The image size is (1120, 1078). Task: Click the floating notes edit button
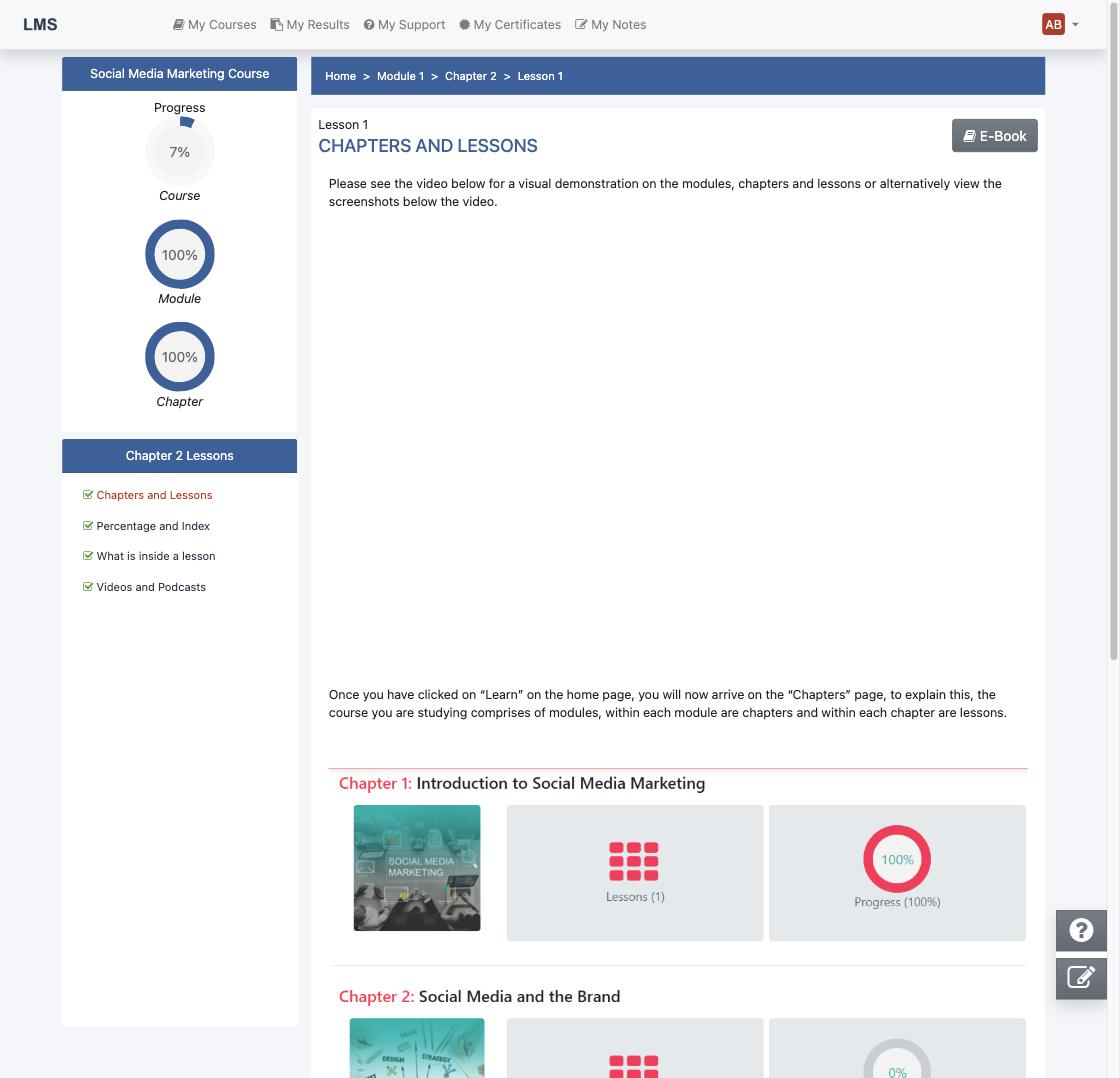pos(1081,977)
